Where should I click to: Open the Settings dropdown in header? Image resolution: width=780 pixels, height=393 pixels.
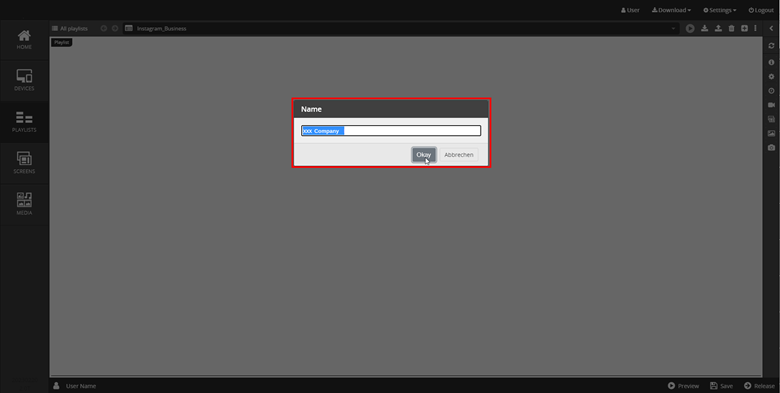click(x=719, y=10)
